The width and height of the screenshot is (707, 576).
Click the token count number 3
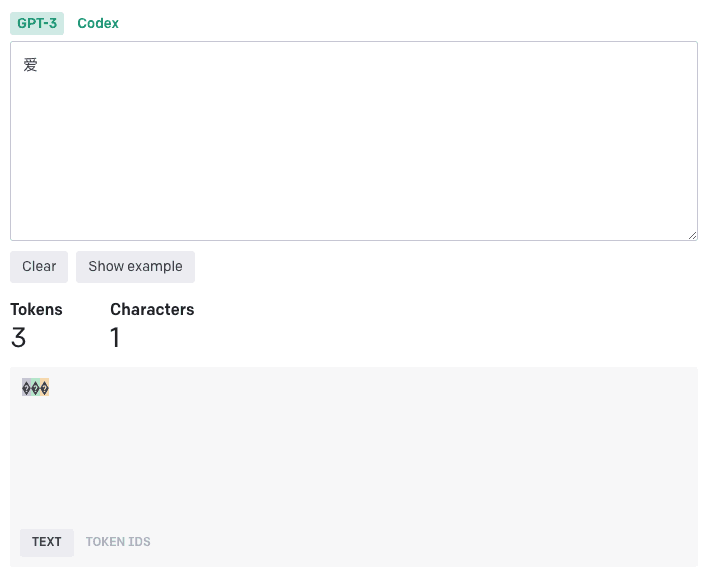pos(18,338)
